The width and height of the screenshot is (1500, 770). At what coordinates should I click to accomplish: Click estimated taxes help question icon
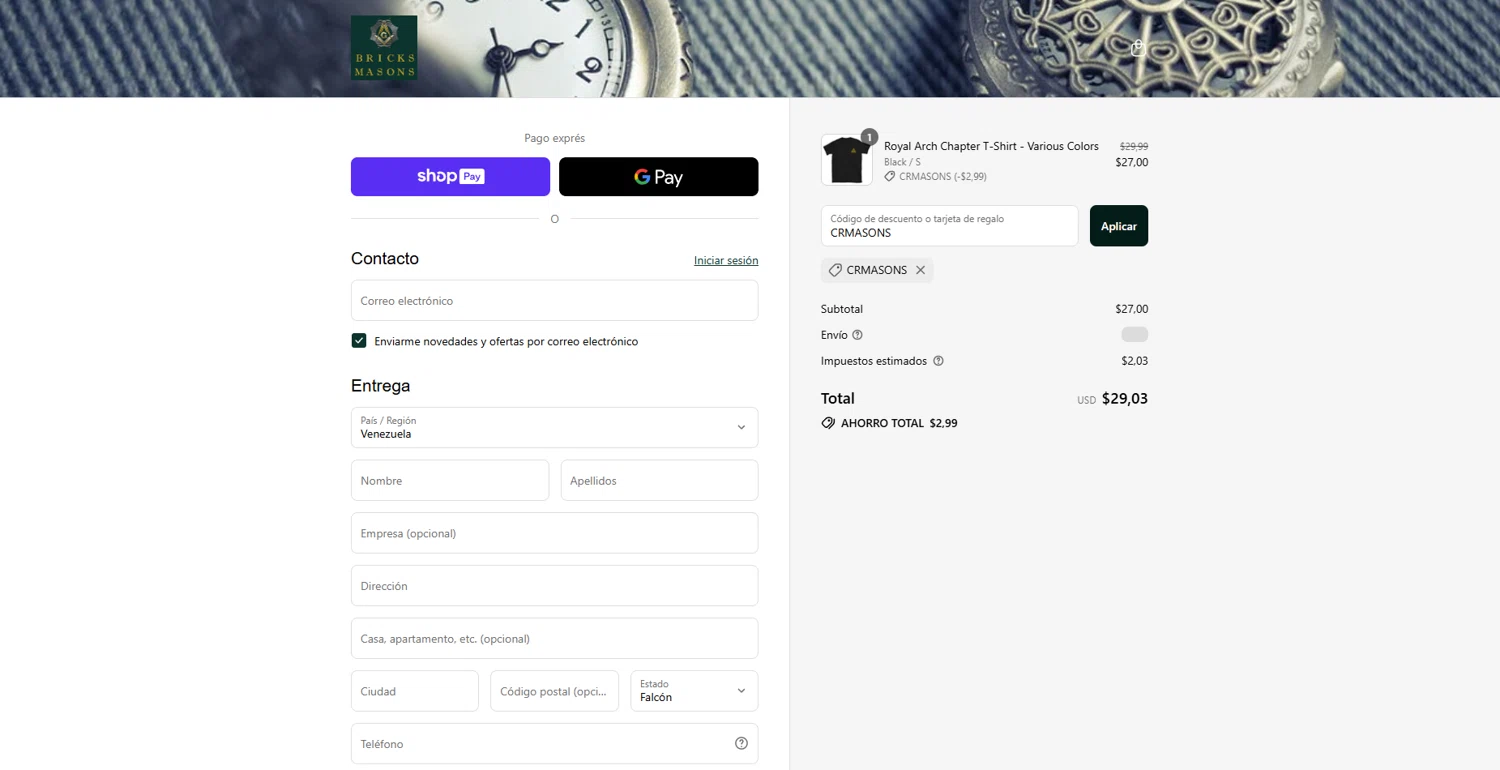click(938, 361)
